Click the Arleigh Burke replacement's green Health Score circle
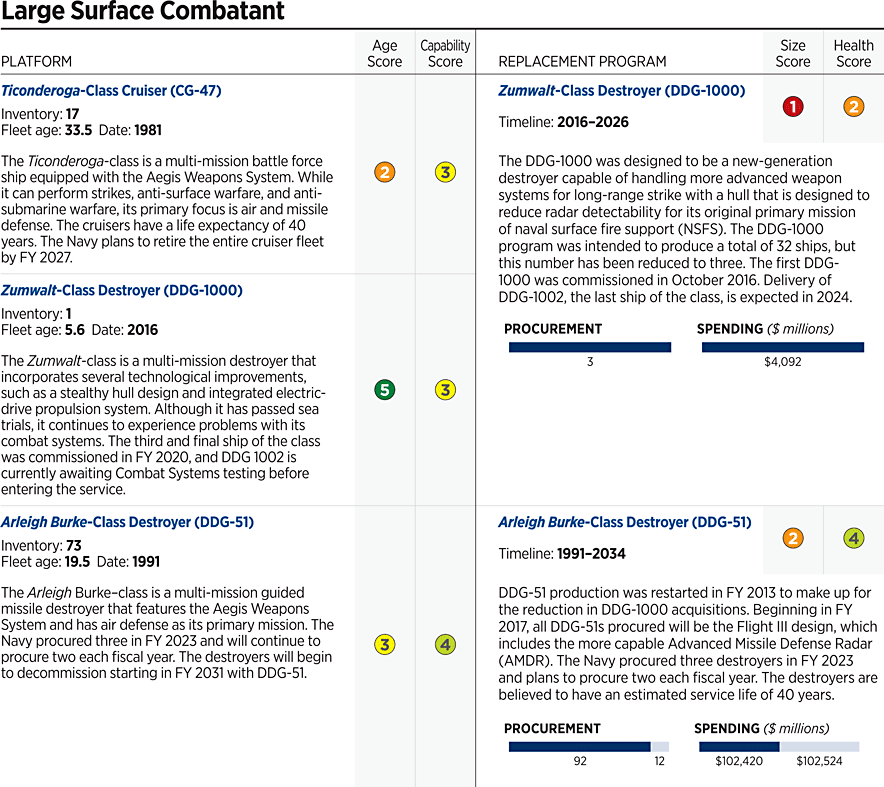 pos(853,538)
